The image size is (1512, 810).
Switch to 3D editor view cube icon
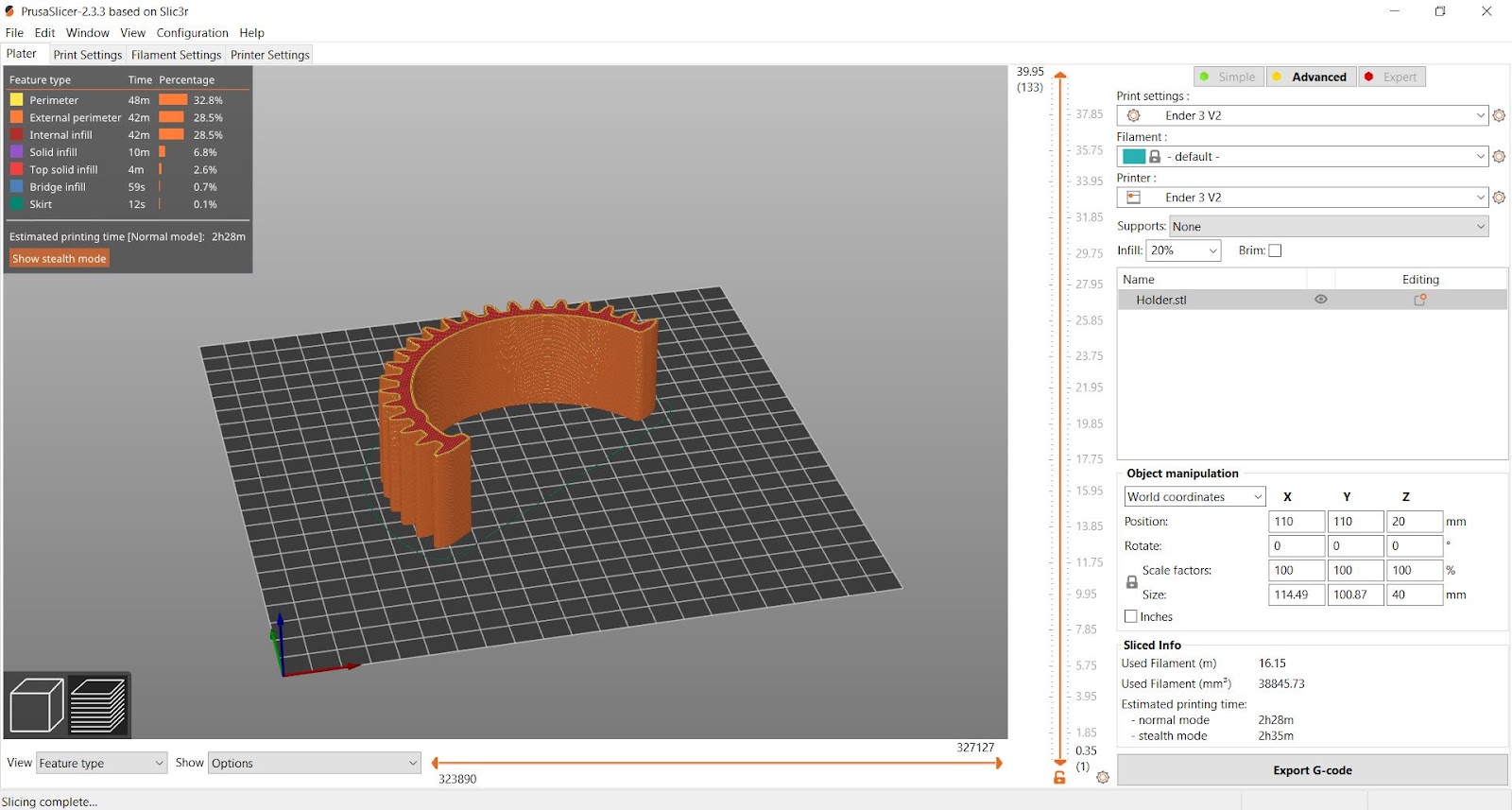click(x=36, y=705)
